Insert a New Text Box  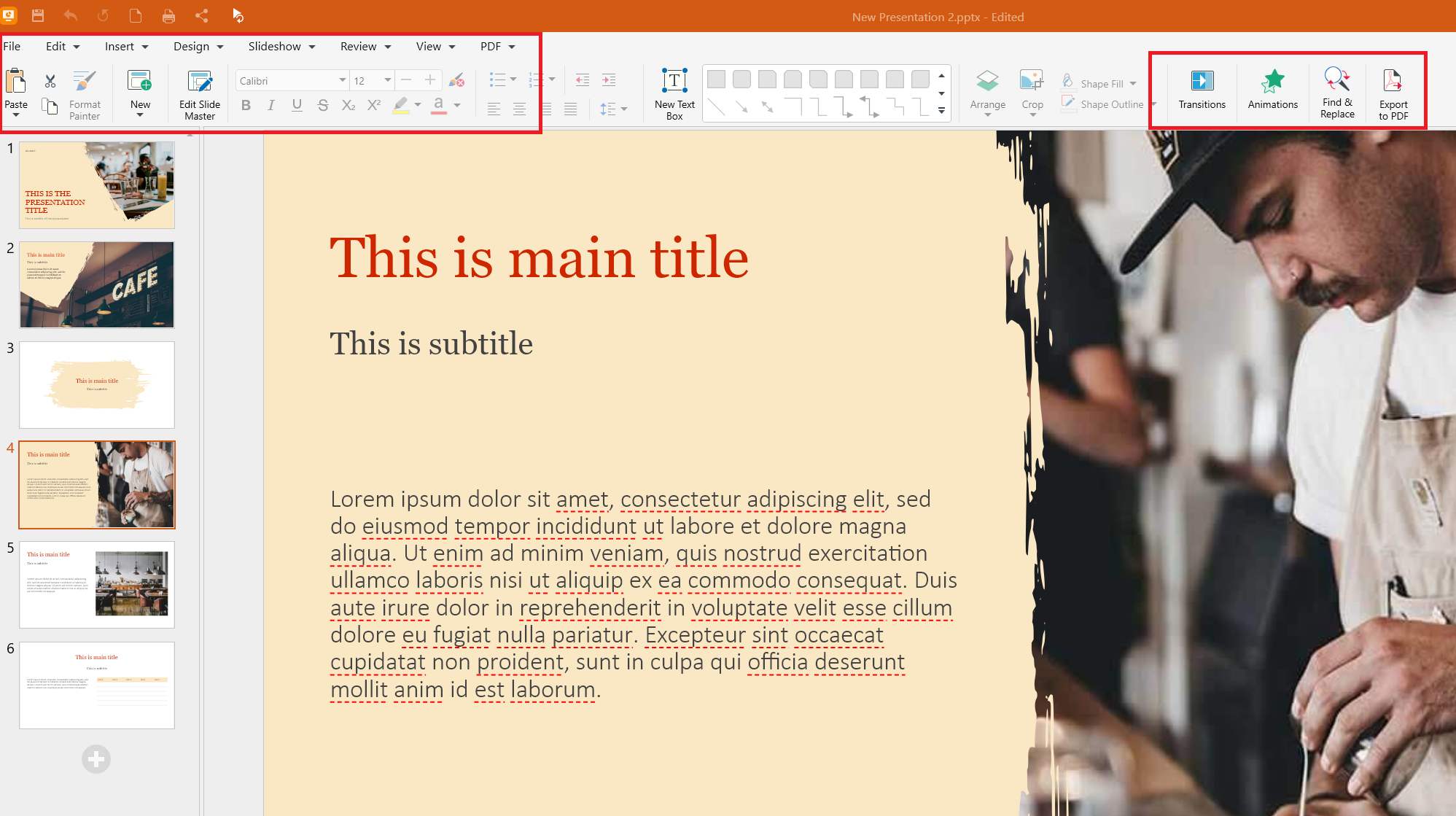pos(674,93)
